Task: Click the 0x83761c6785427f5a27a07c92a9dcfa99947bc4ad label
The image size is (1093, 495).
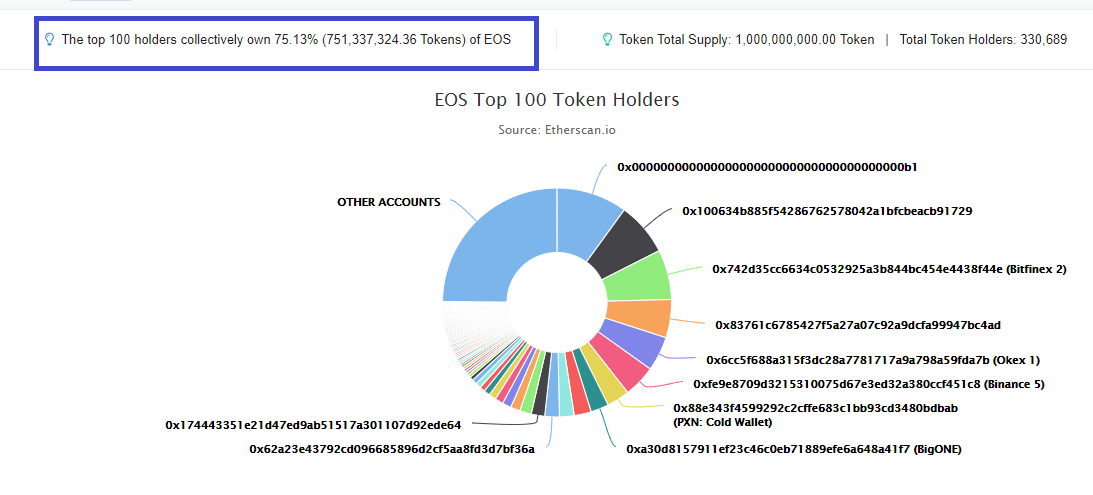Action: [x=858, y=325]
